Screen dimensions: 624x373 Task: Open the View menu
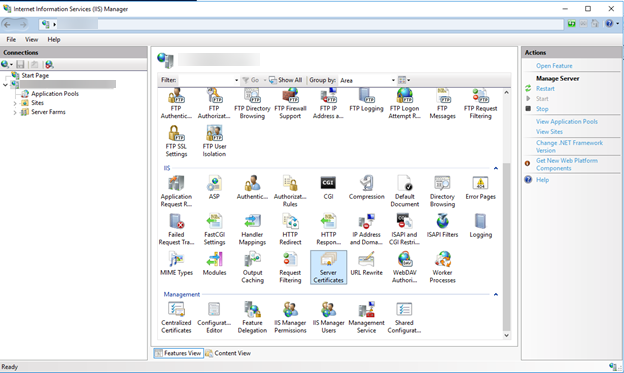tap(31, 39)
